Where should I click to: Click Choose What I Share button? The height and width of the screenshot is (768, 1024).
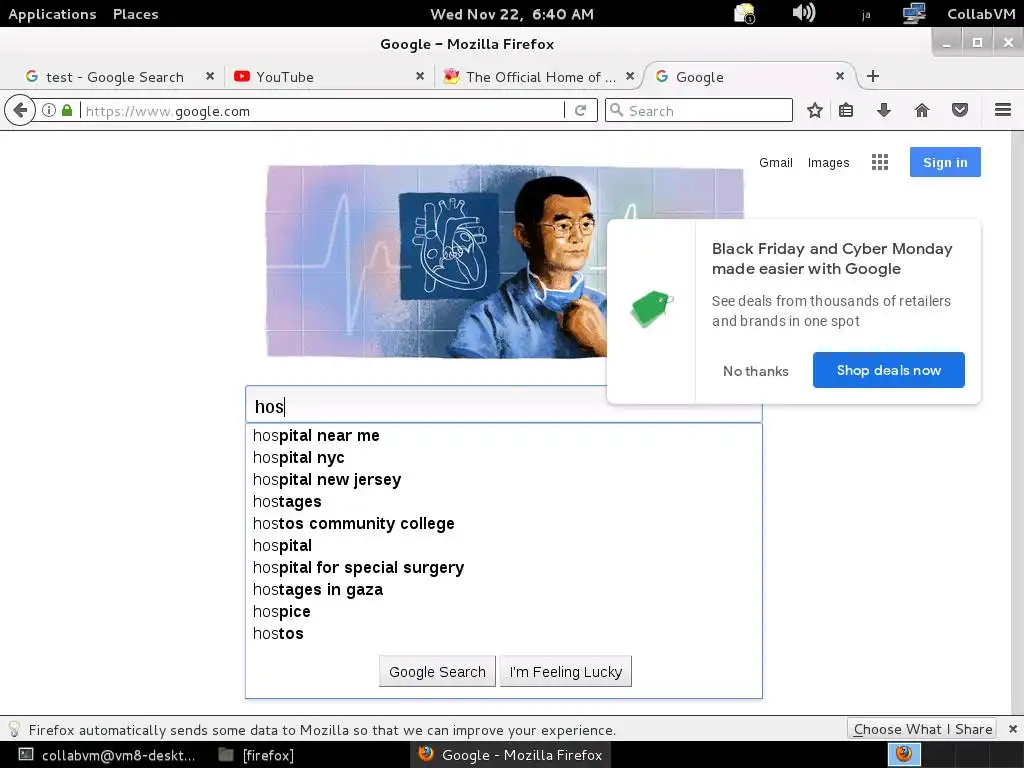922,729
